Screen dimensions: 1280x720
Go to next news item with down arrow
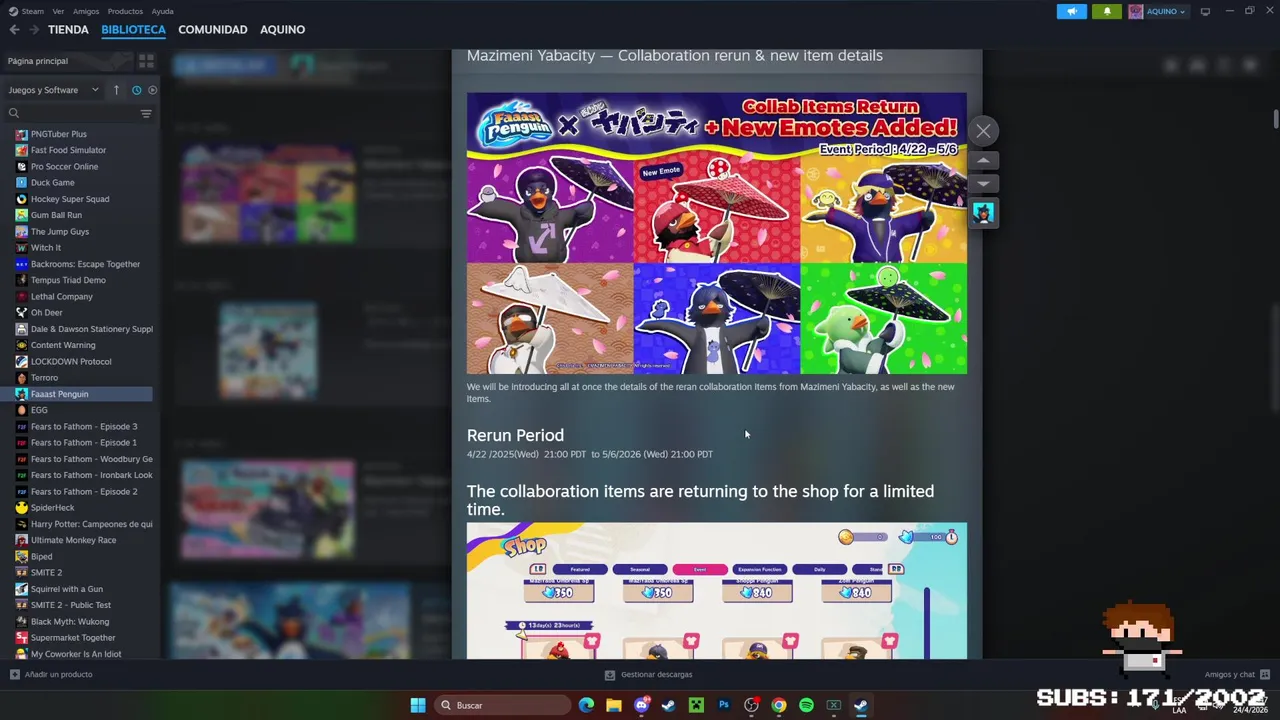pyautogui.click(x=983, y=184)
